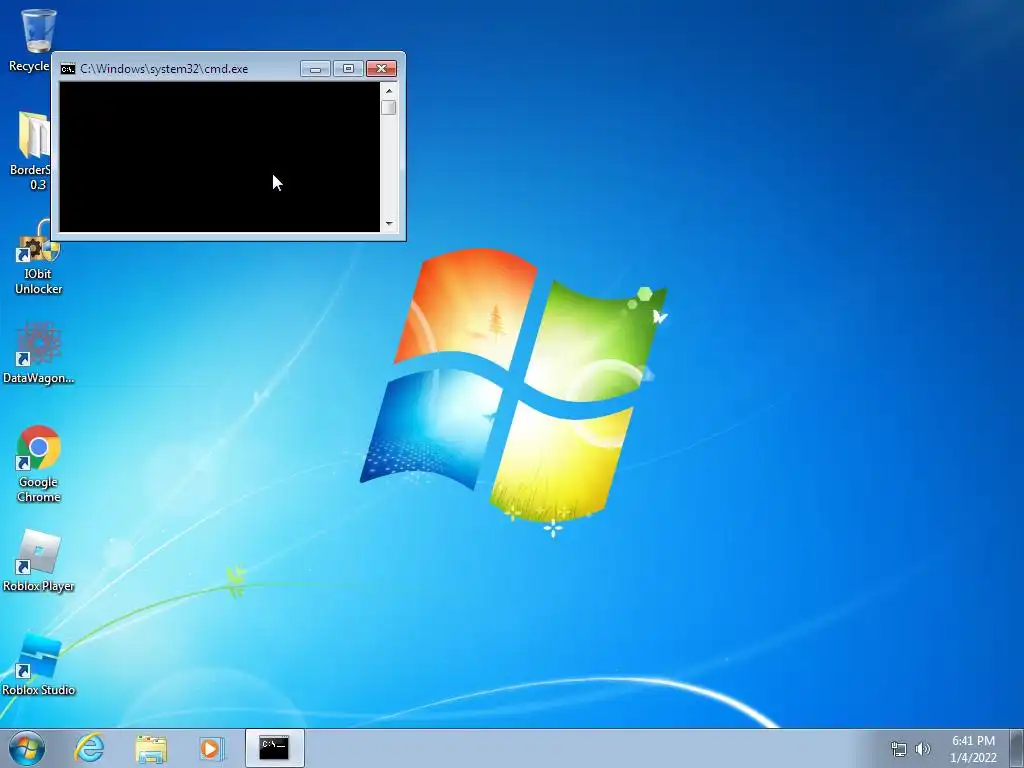Click the cmd scrollbar up arrow

coord(389,91)
